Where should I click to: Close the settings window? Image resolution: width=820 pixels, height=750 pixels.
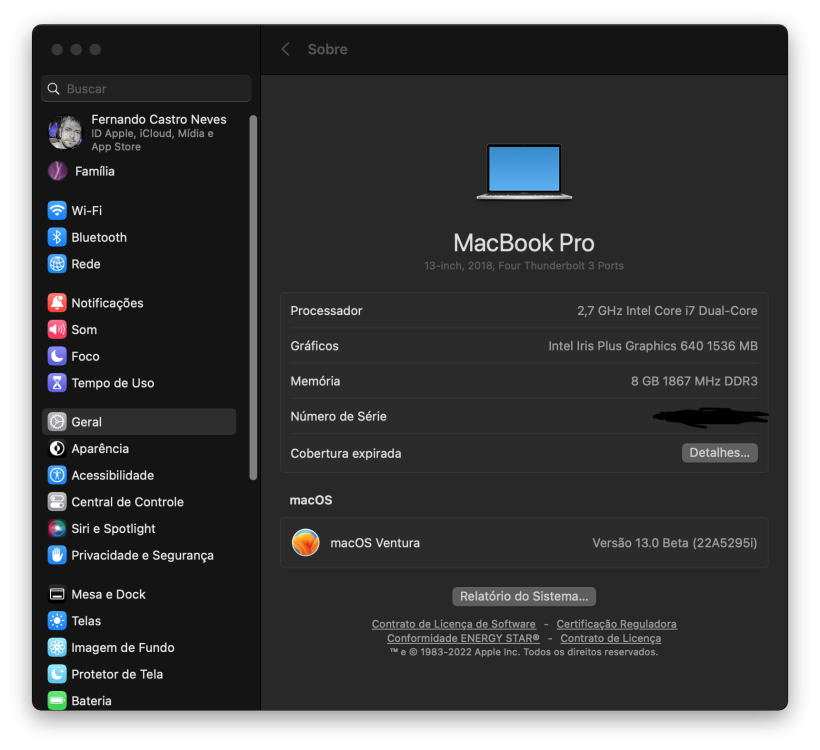coord(57,49)
